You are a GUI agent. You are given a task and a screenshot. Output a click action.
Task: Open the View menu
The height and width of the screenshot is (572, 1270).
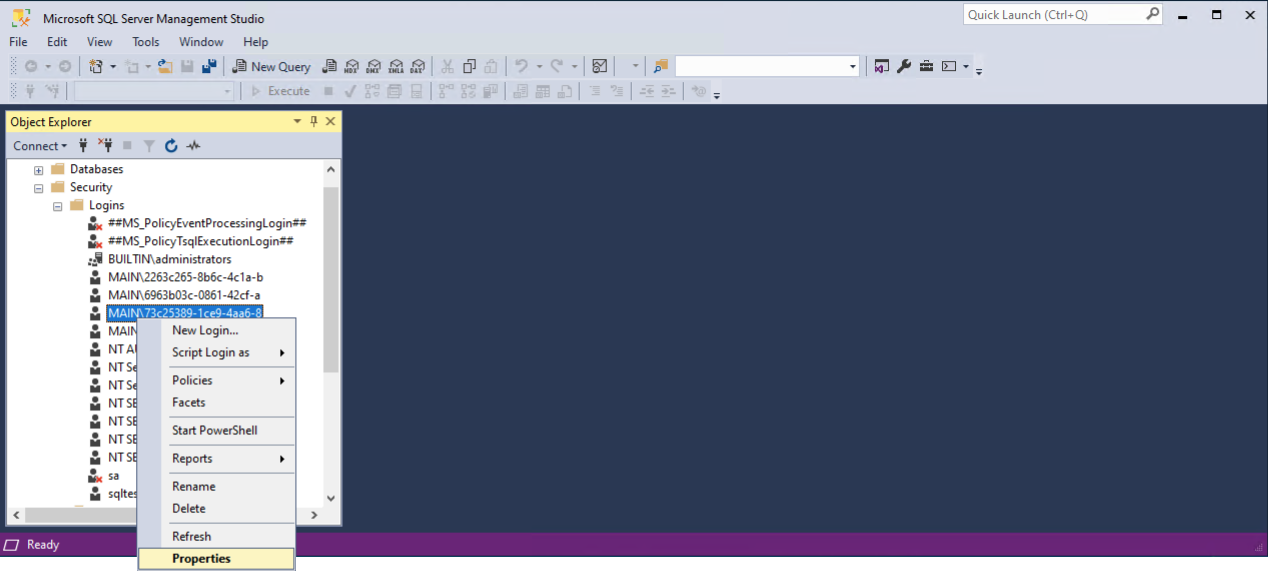[100, 42]
